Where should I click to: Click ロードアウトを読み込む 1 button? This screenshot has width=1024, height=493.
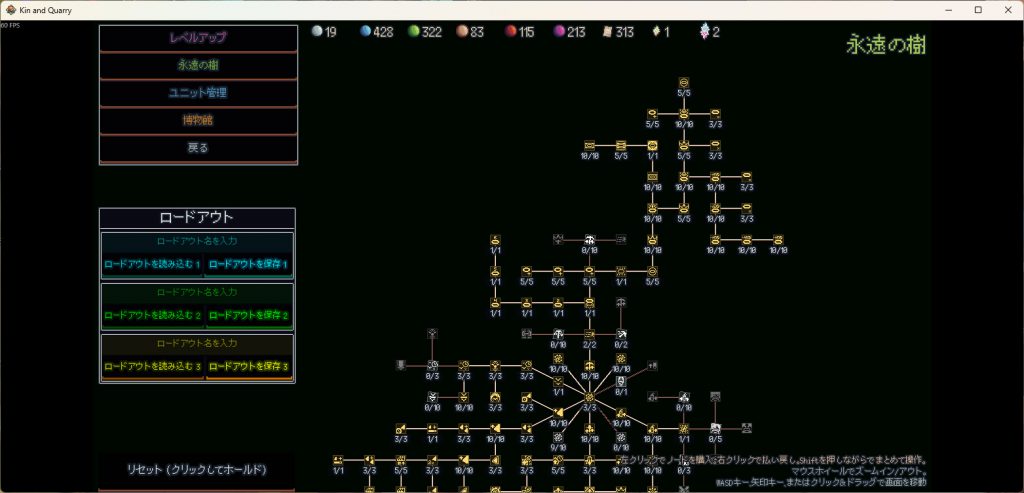pos(152,265)
